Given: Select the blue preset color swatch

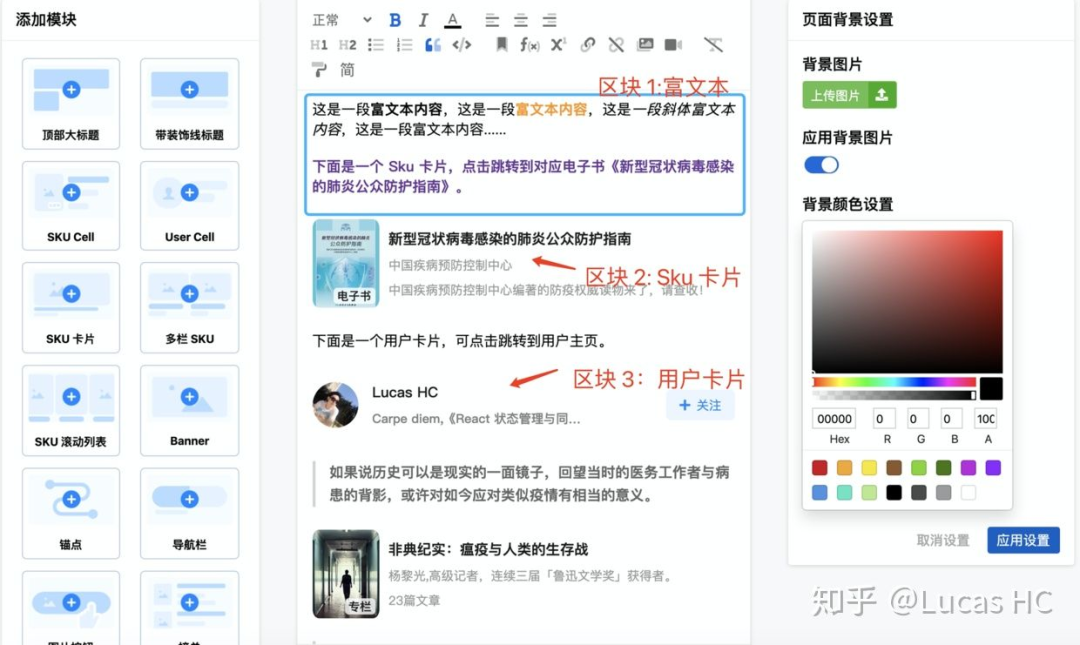Looking at the screenshot, I should point(820,493).
